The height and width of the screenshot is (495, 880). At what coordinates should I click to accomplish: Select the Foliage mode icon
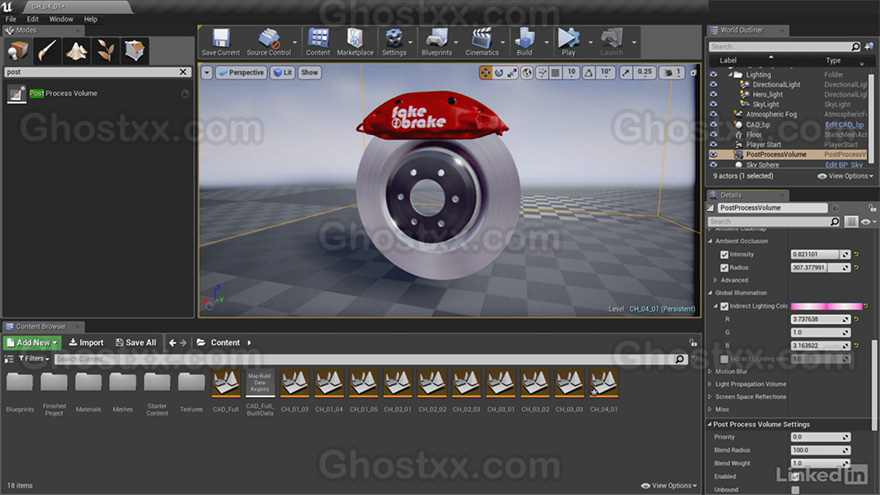[105, 51]
